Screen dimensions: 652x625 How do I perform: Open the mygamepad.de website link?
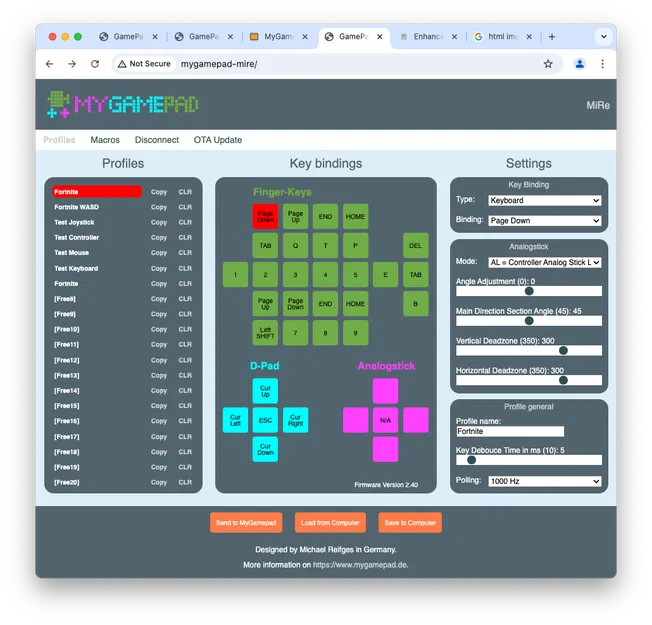pyautogui.click(x=360, y=565)
